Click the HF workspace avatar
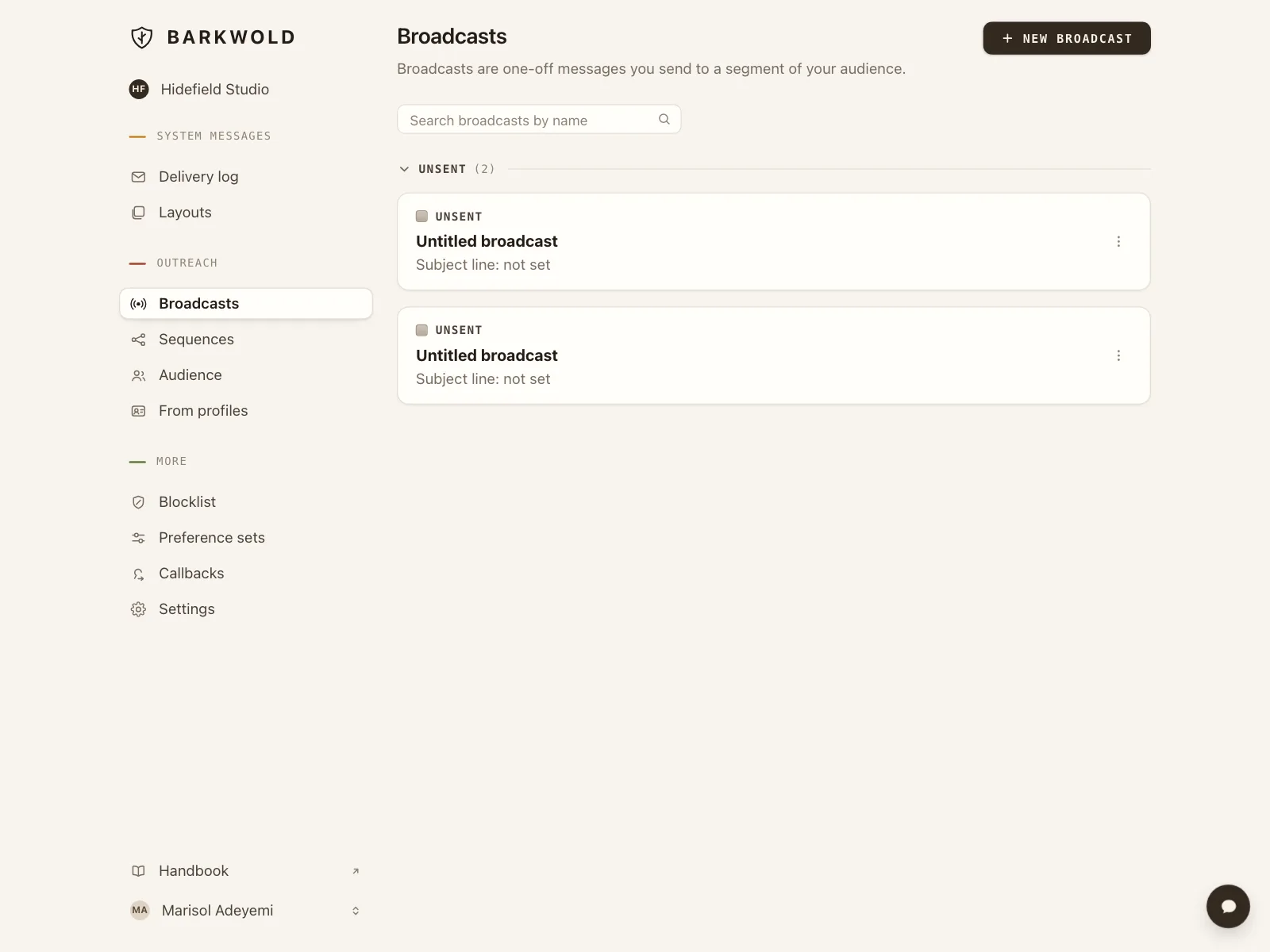The image size is (1270, 952). (139, 89)
